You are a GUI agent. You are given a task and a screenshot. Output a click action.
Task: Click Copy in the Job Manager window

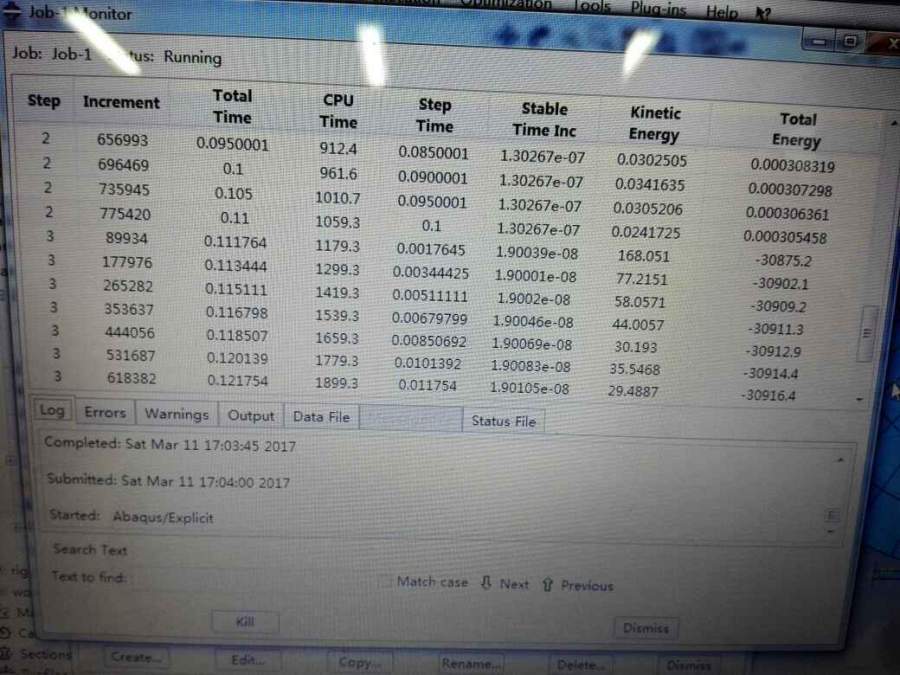tap(359, 662)
